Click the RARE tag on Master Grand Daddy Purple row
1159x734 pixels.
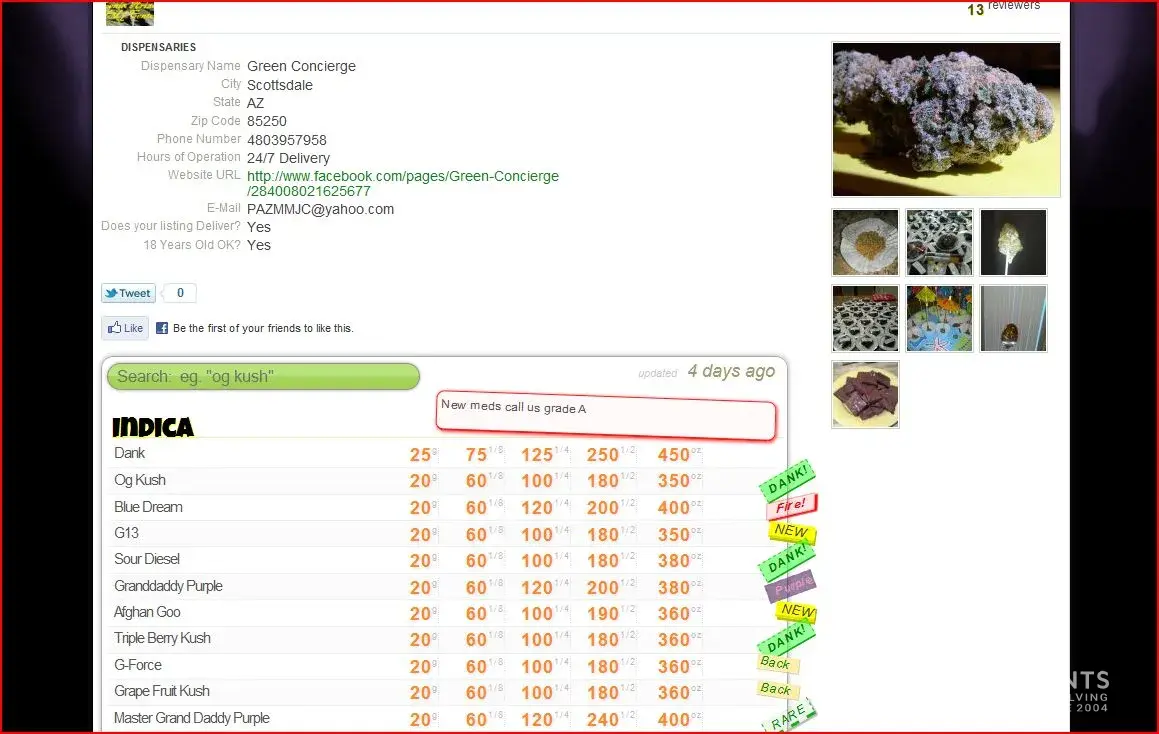[789, 716]
